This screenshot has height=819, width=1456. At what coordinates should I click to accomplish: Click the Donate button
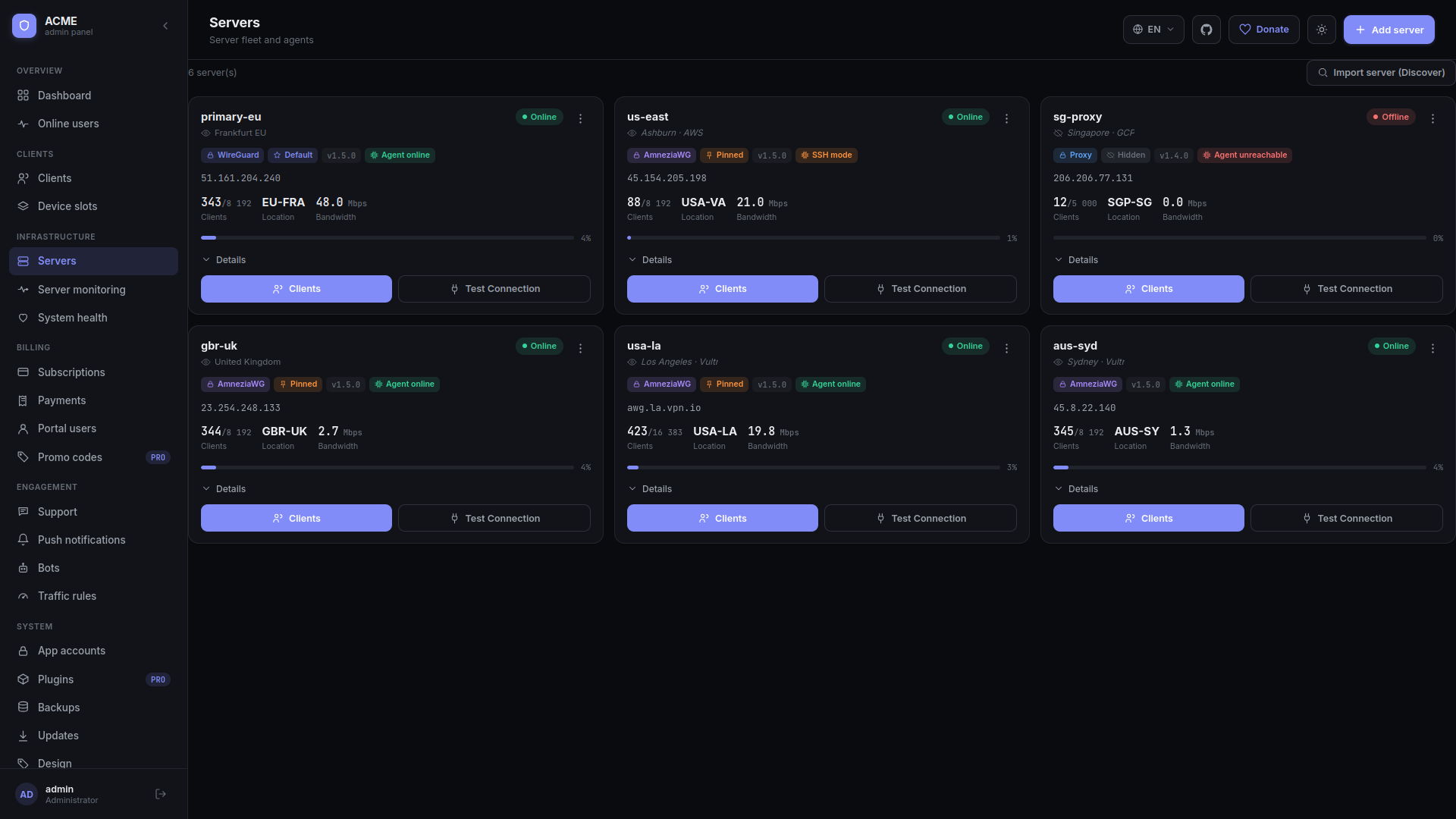(x=1263, y=30)
